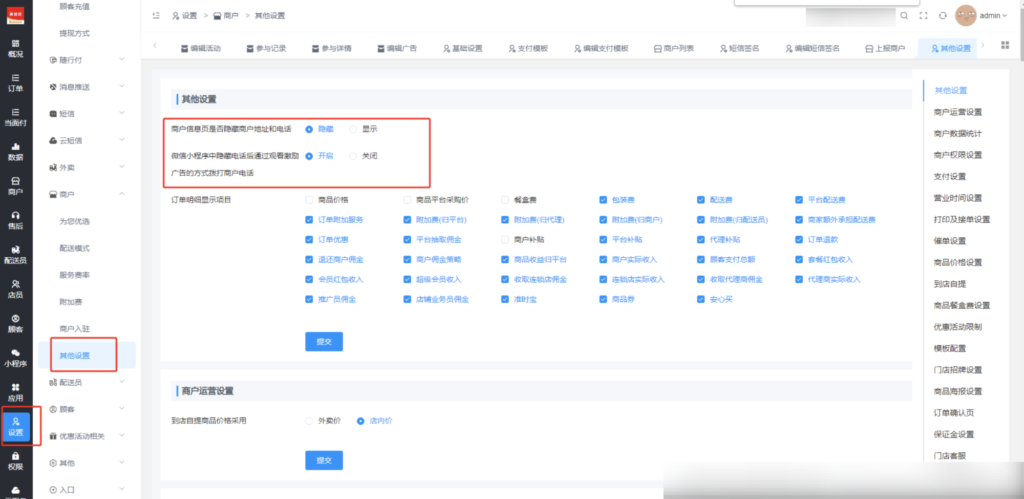
Task: Select the 外卖价 radio option
Action: [310, 421]
